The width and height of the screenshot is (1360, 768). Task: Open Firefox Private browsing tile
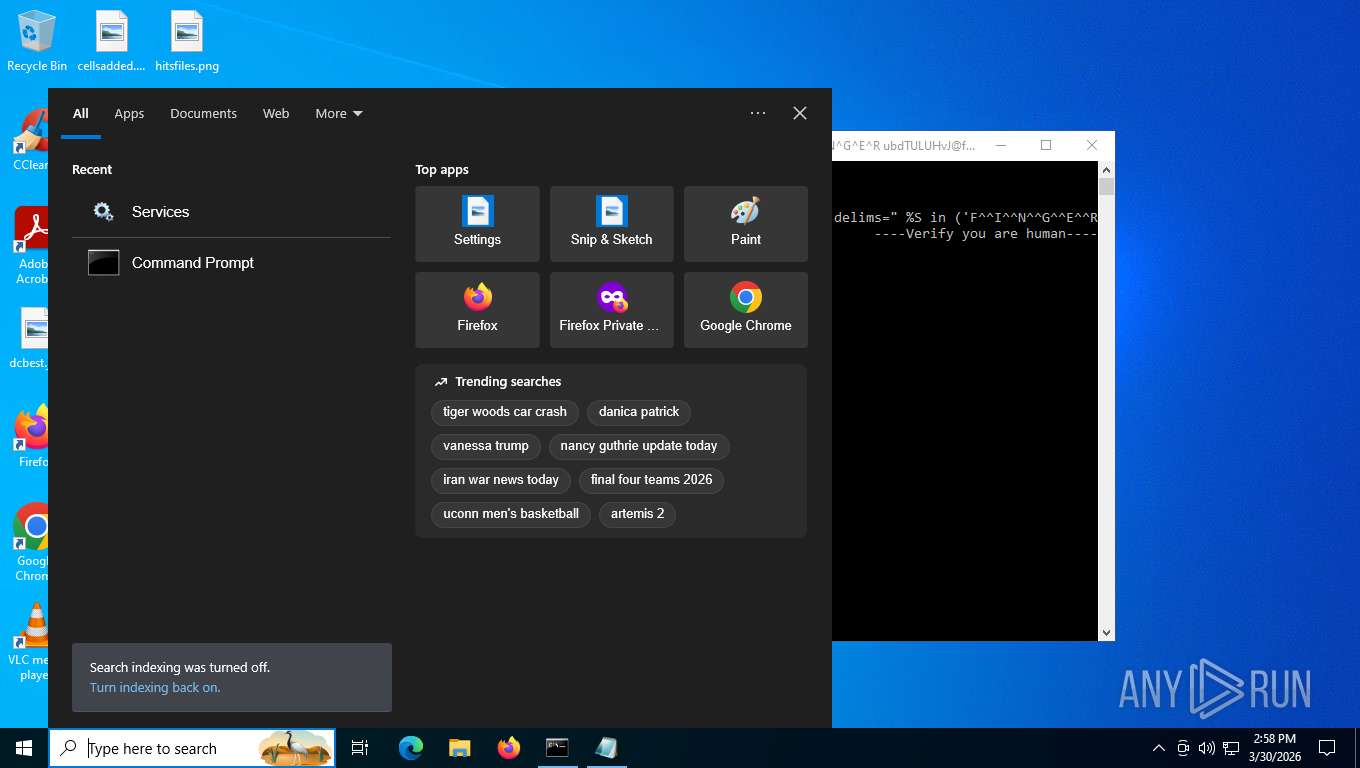611,310
